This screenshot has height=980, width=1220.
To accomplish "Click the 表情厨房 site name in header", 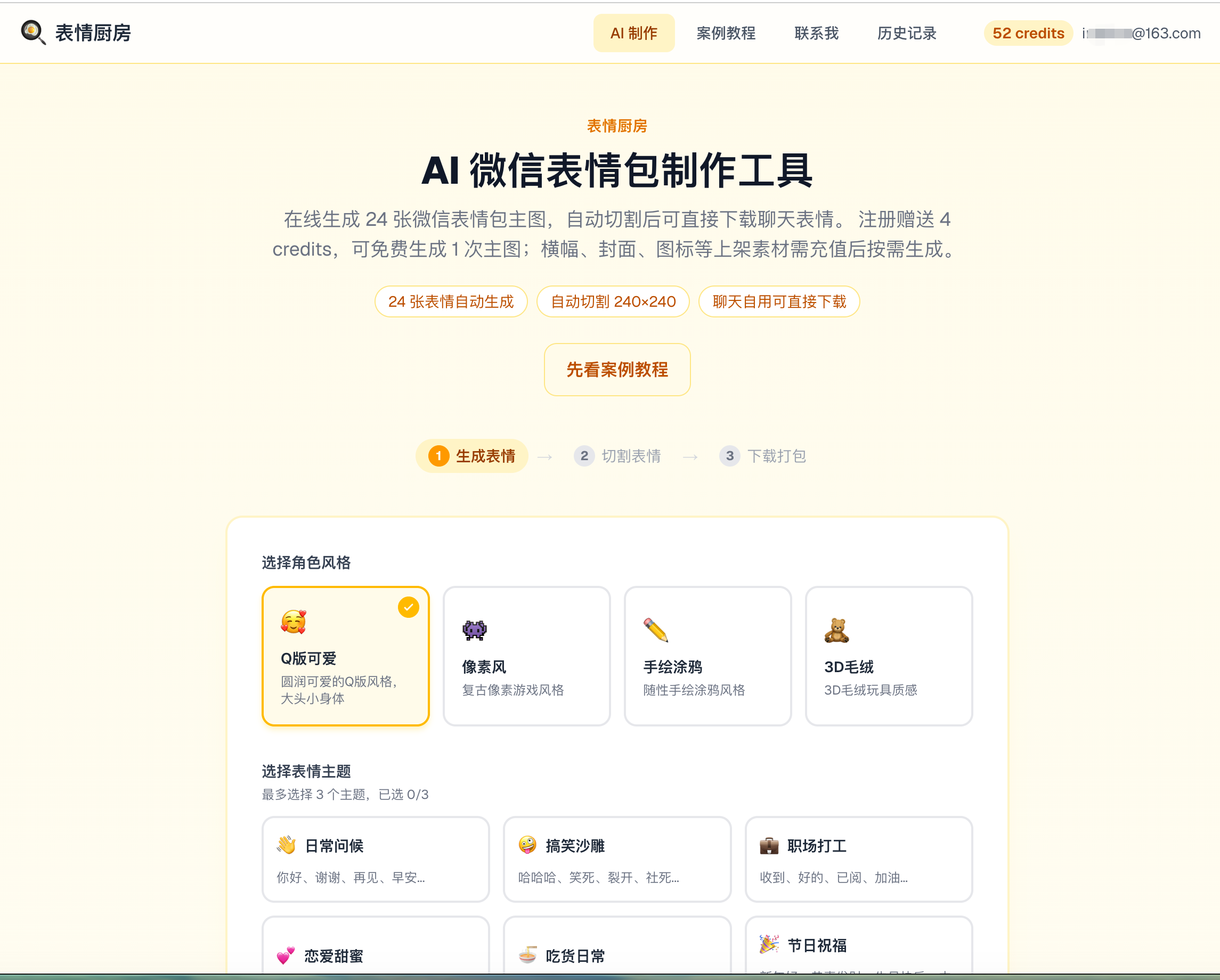I will point(93,33).
